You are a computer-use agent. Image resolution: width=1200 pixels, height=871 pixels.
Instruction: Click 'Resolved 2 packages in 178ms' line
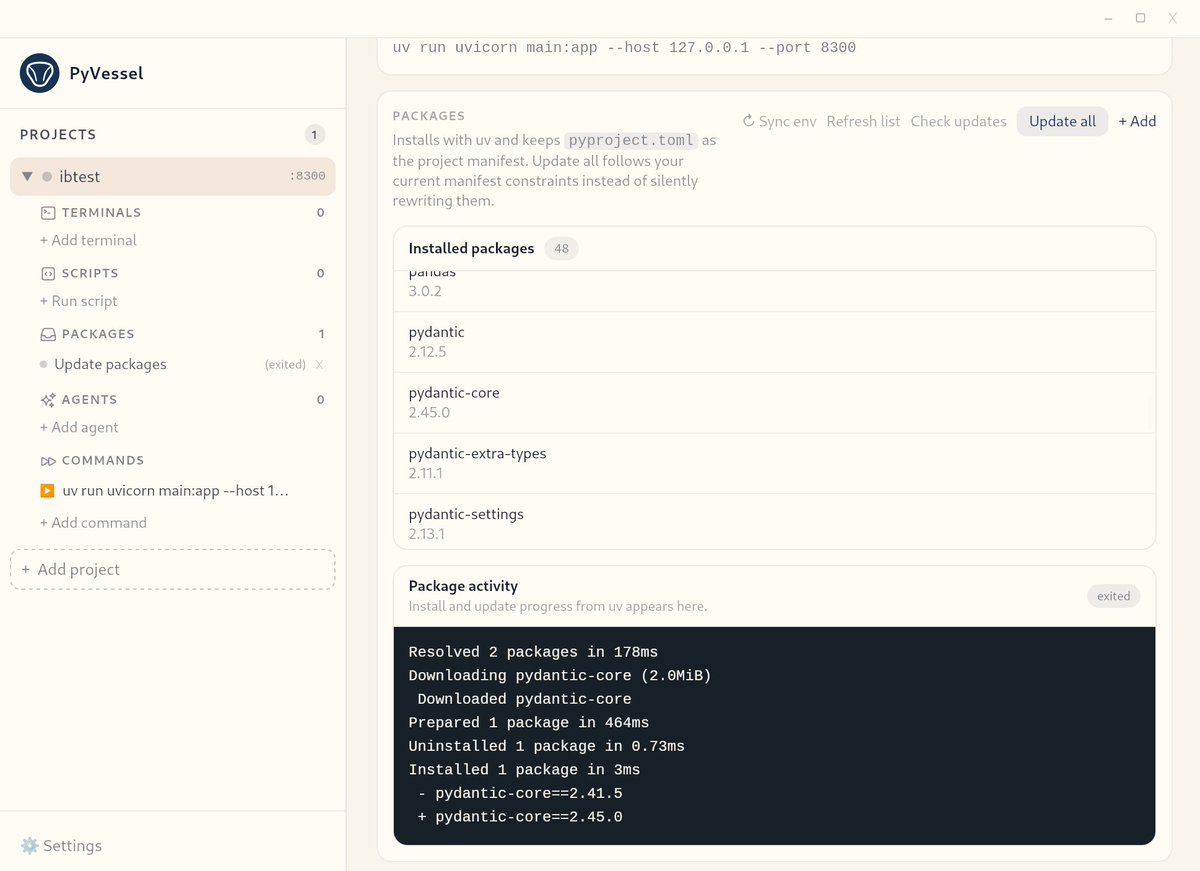pyautogui.click(x=533, y=652)
